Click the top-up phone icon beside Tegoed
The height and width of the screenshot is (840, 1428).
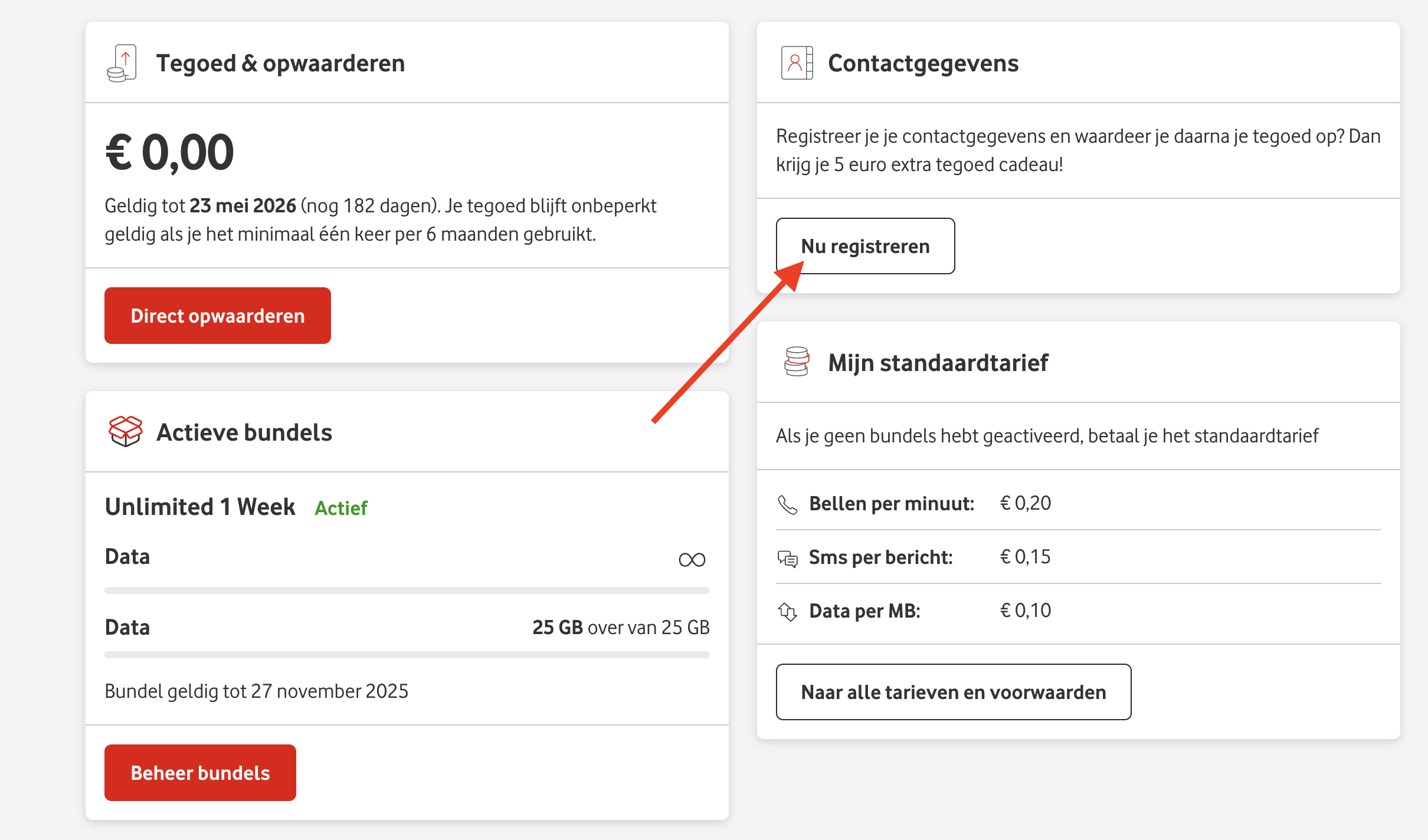[122, 63]
